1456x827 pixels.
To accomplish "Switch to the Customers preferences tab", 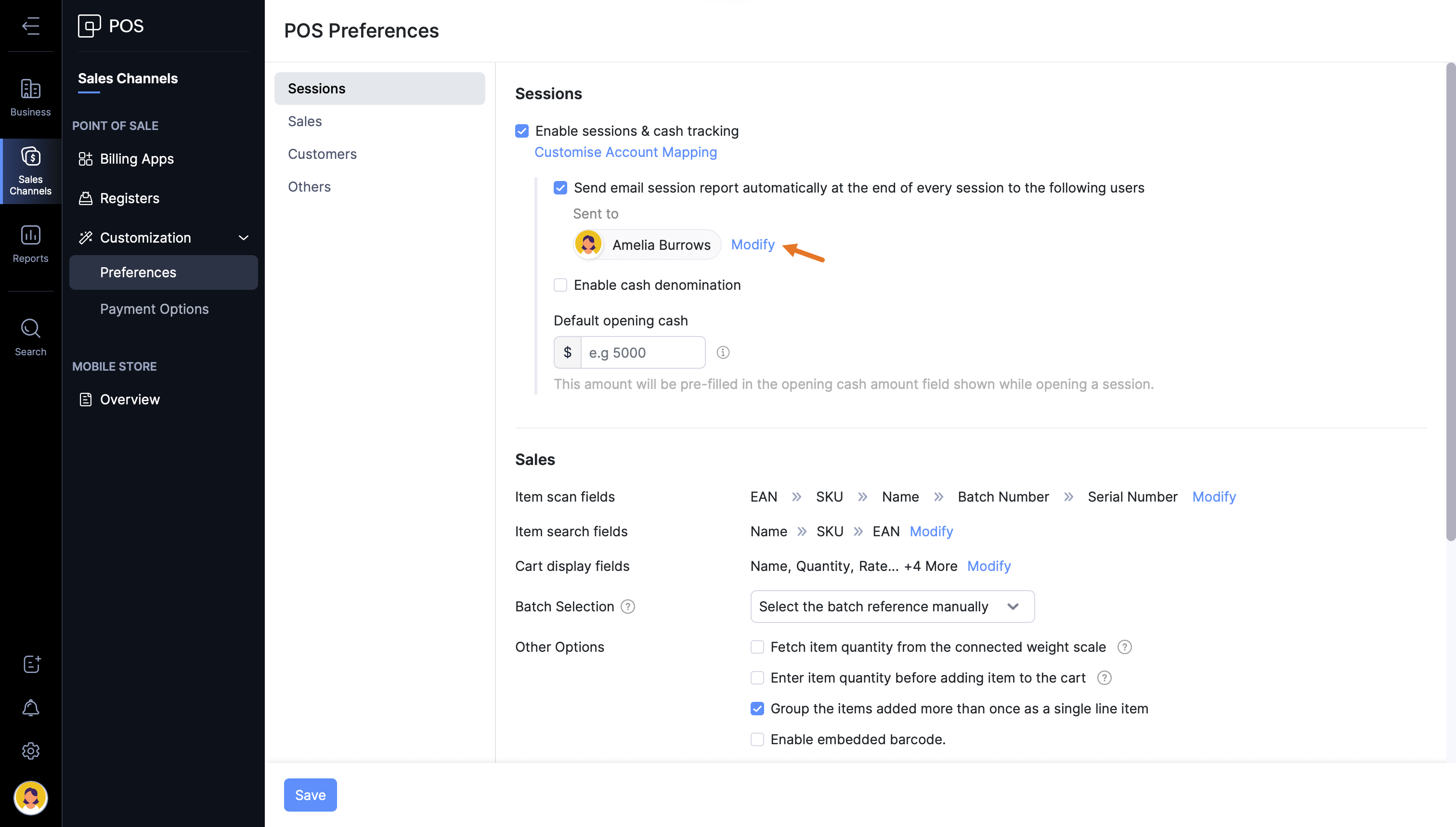I will pyautogui.click(x=322, y=154).
